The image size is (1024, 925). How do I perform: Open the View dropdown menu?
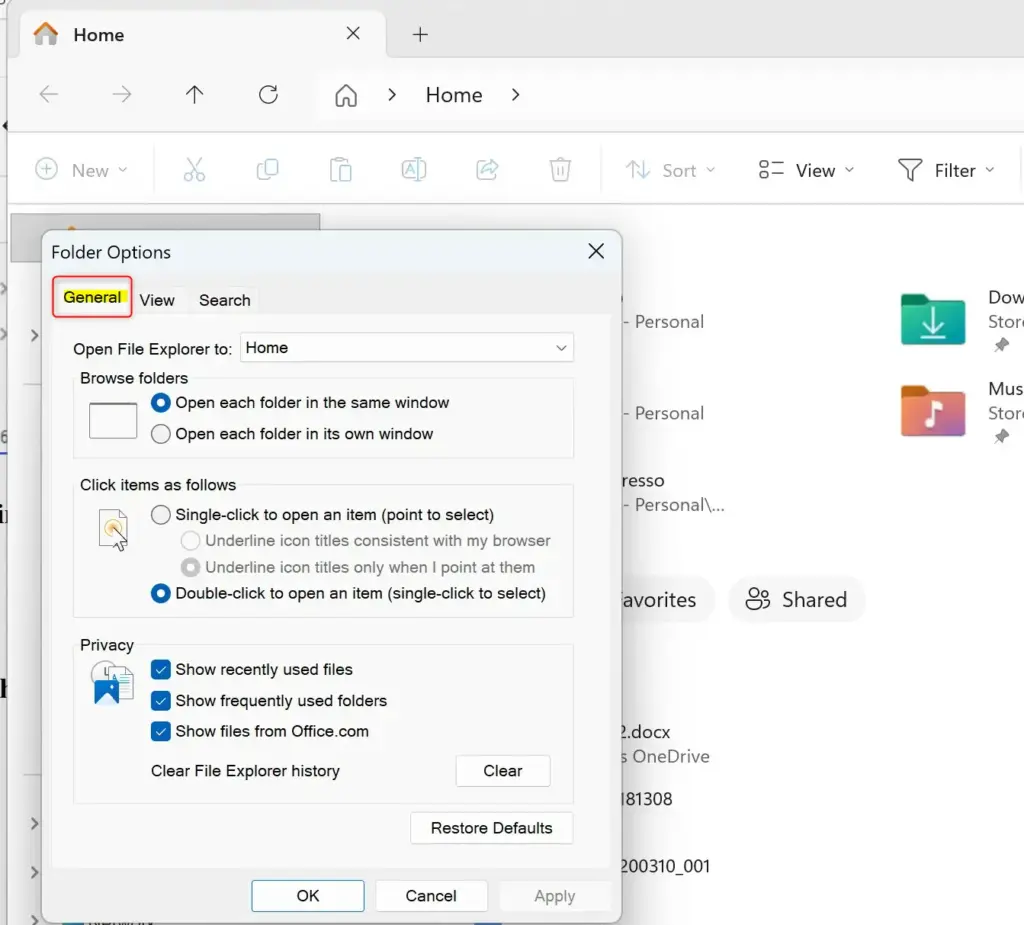point(807,170)
